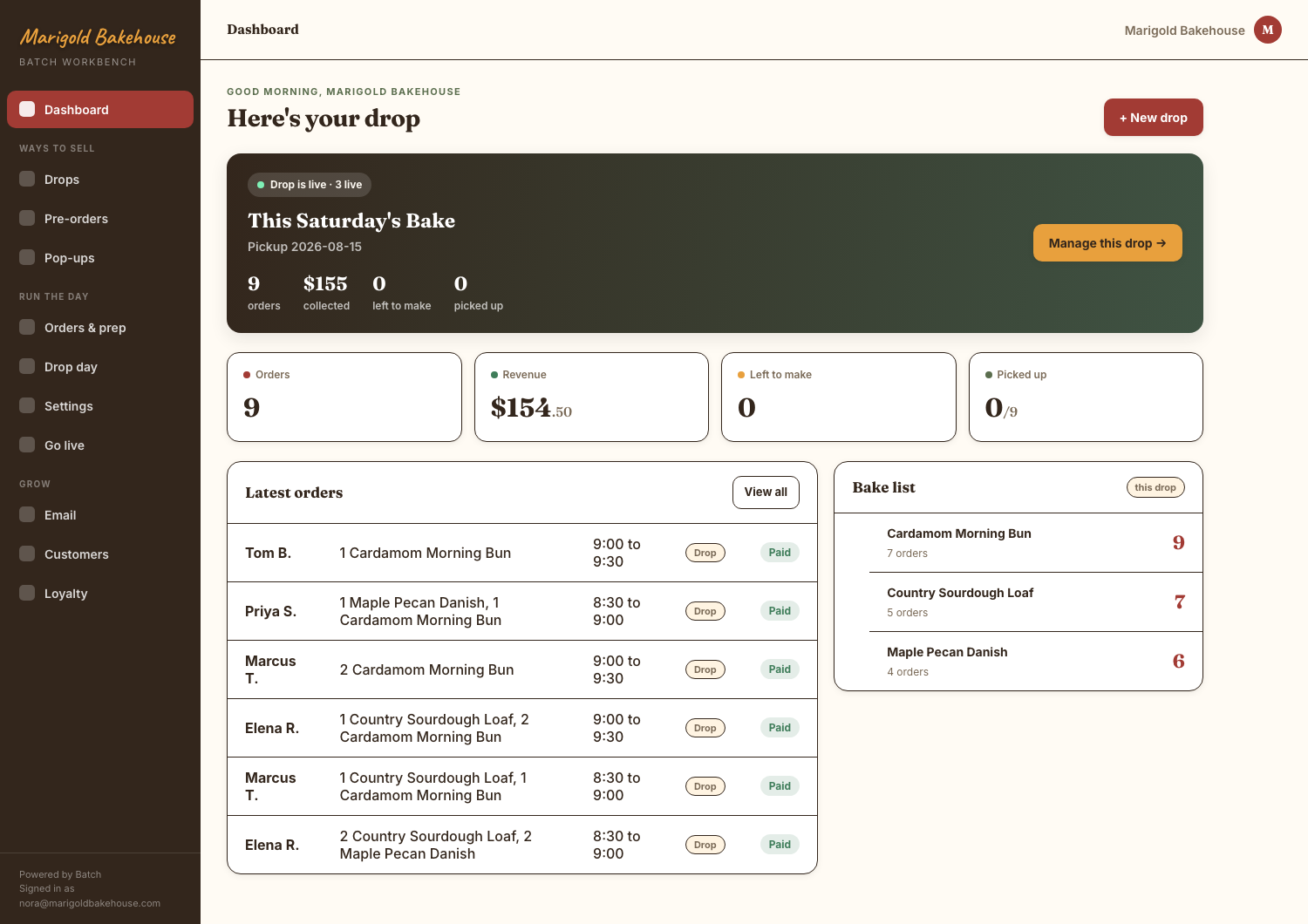Click the 'this drop' badge in Bake list
The height and width of the screenshot is (924, 1308).
1155,487
